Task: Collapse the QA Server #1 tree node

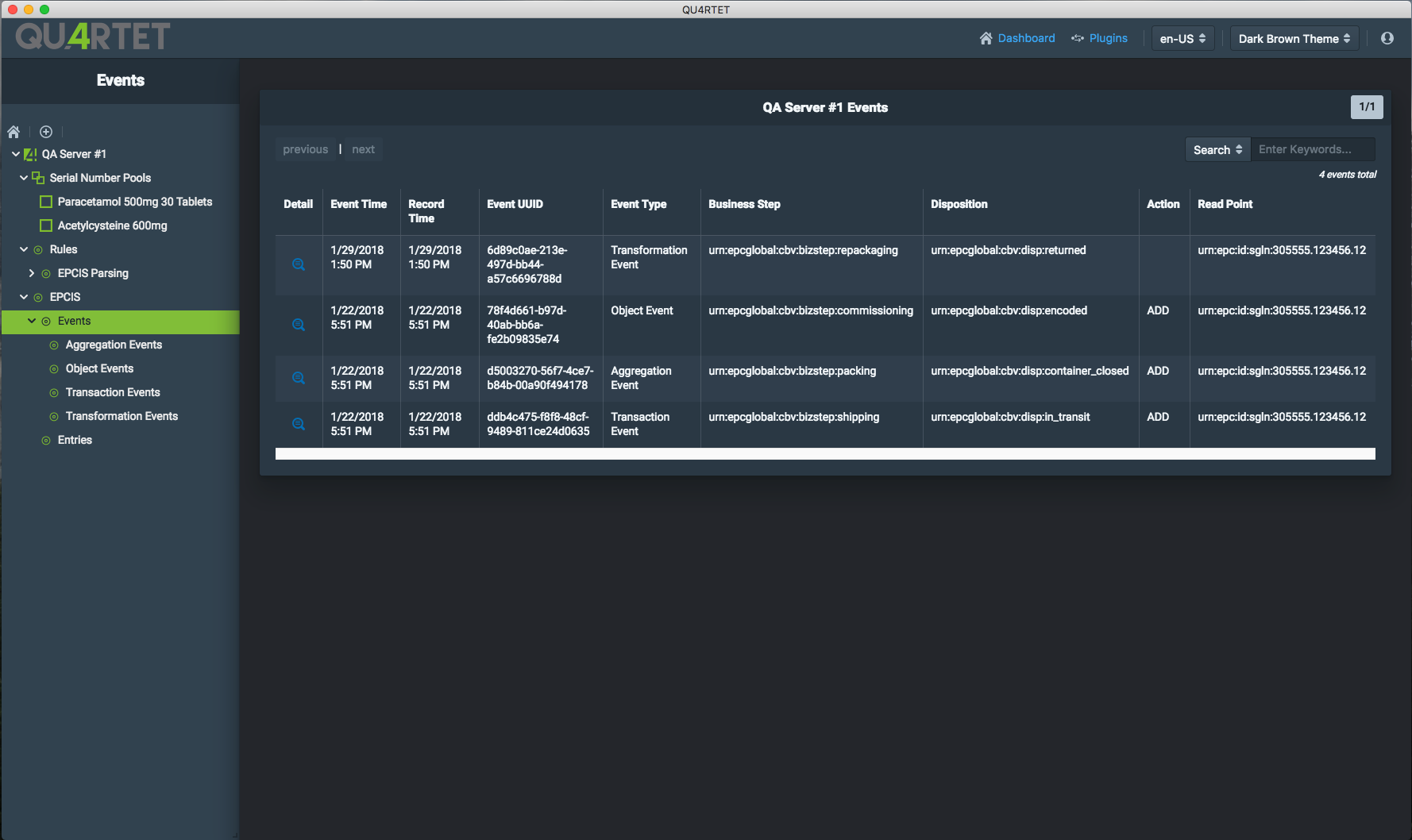Action: (15, 154)
